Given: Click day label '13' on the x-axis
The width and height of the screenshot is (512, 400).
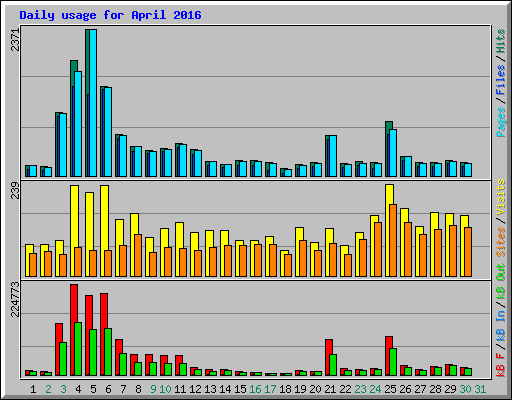Looking at the screenshot, I should pyautogui.click(x=210, y=389).
